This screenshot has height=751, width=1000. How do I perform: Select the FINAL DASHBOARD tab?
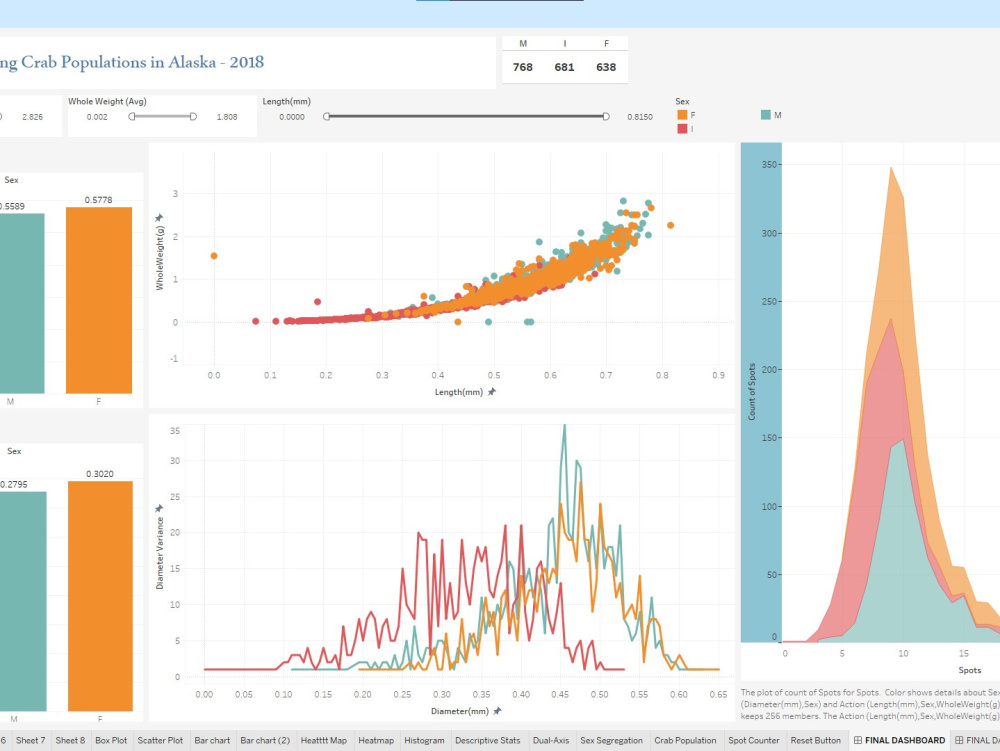click(899, 740)
